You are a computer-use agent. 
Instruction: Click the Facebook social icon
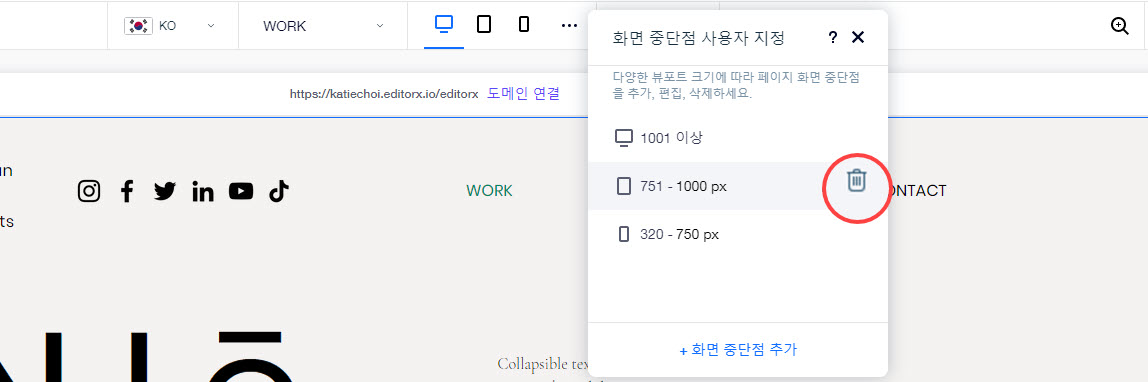pos(127,191)
